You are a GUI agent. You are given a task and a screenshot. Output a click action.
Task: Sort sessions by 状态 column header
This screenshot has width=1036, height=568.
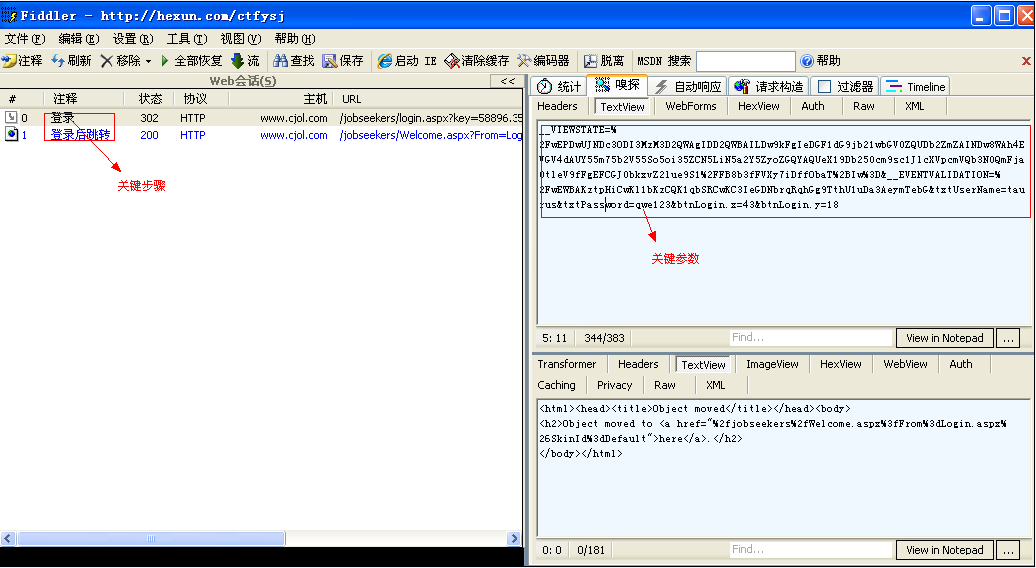coord(150,99)
